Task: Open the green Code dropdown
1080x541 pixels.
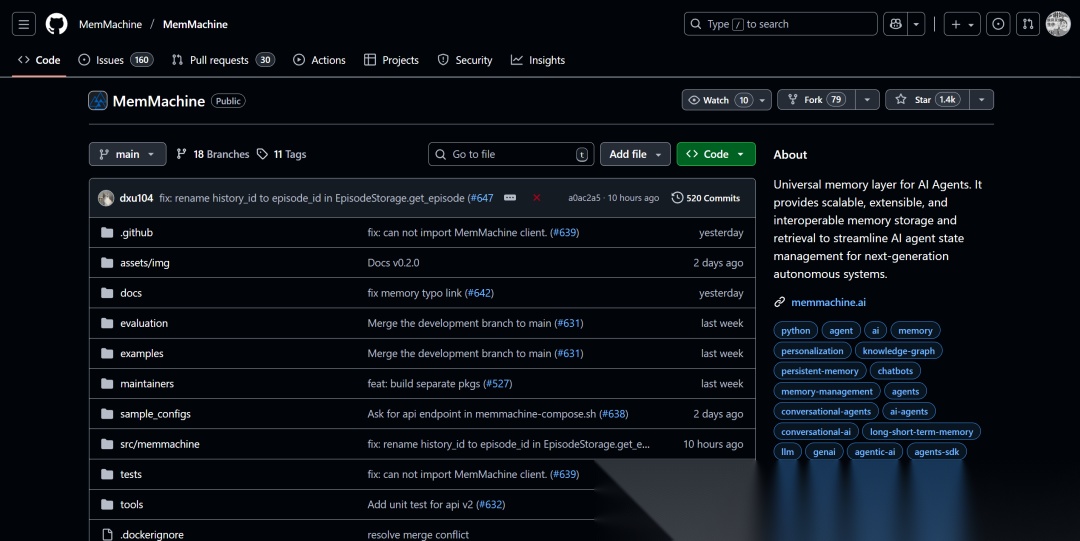Action: pyautogui.click(x=716, y=154)
